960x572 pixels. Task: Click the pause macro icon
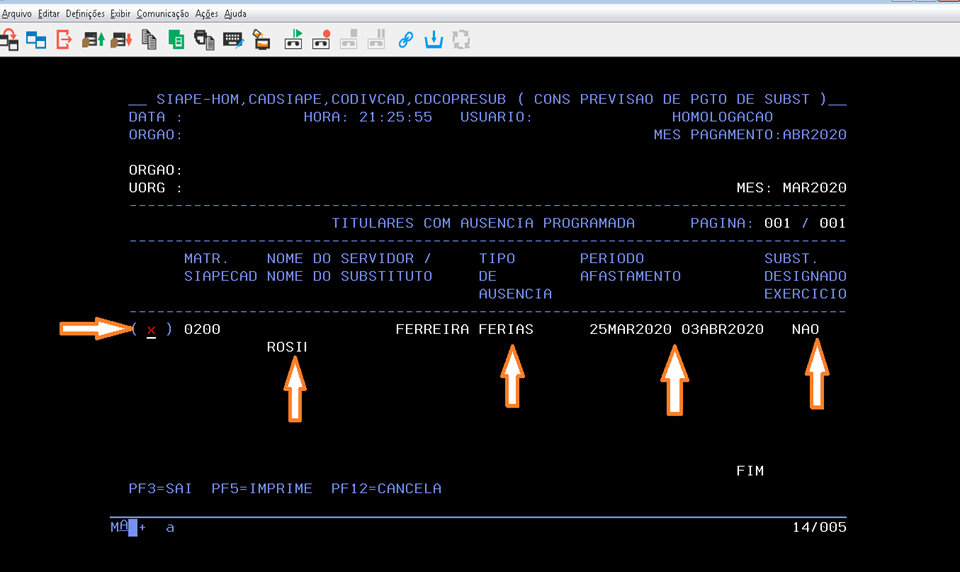tap(377, 40)
